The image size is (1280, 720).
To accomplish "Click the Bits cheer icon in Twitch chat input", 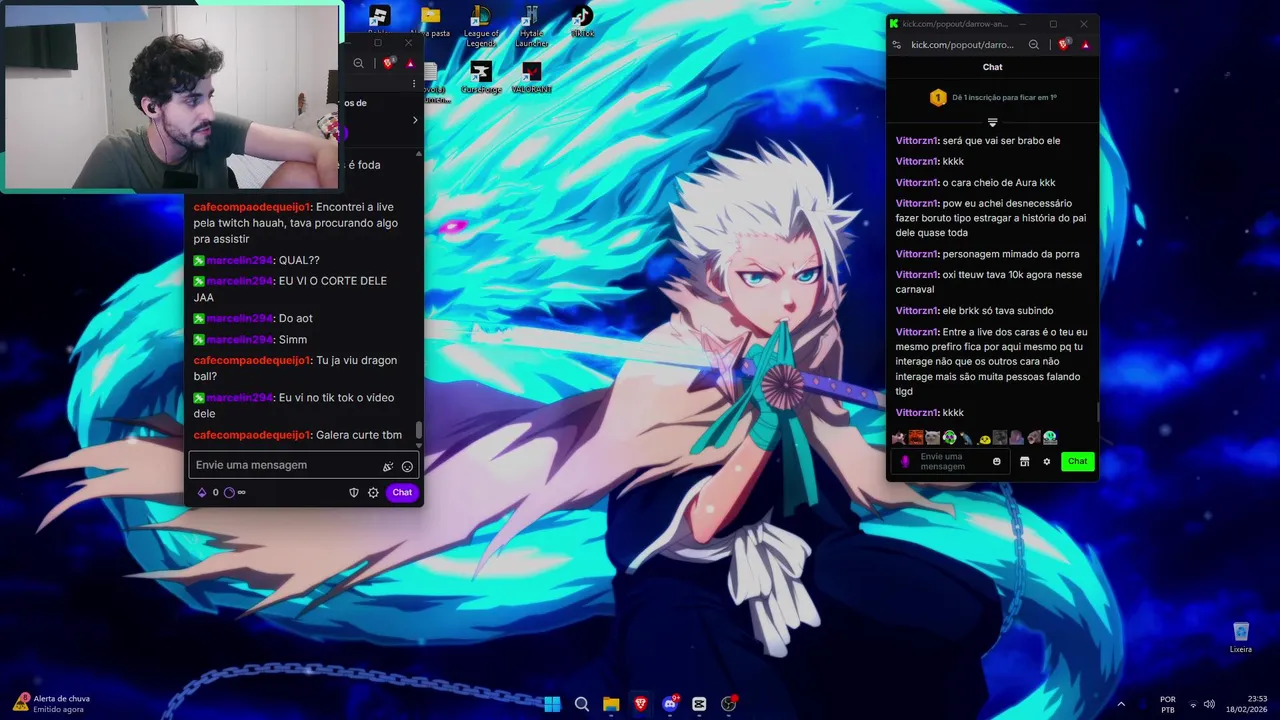I will tap(388, 466).
